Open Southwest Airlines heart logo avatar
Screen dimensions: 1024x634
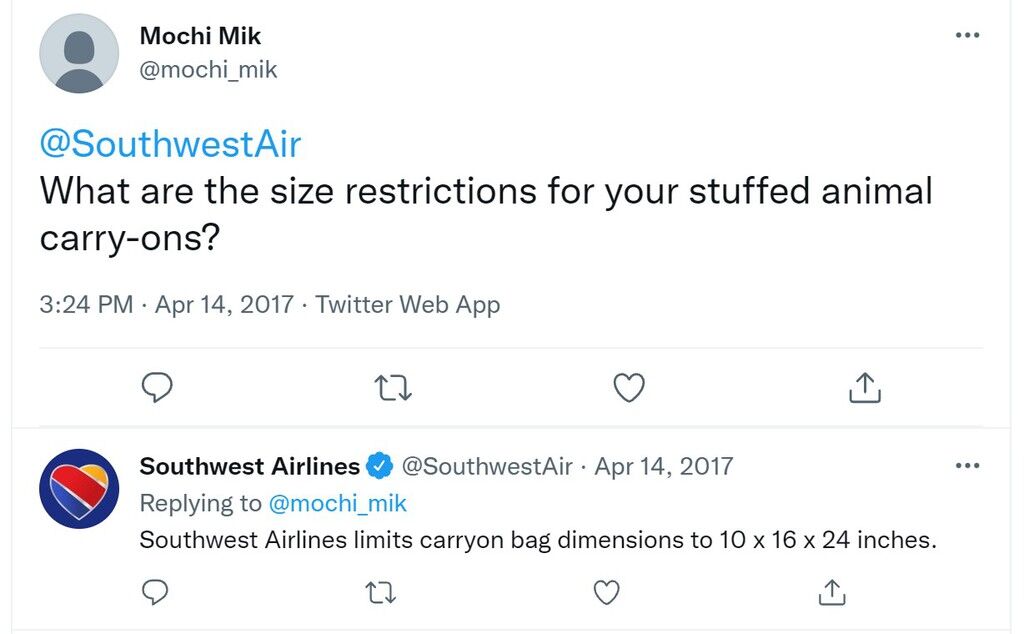(x=79, y=488)
